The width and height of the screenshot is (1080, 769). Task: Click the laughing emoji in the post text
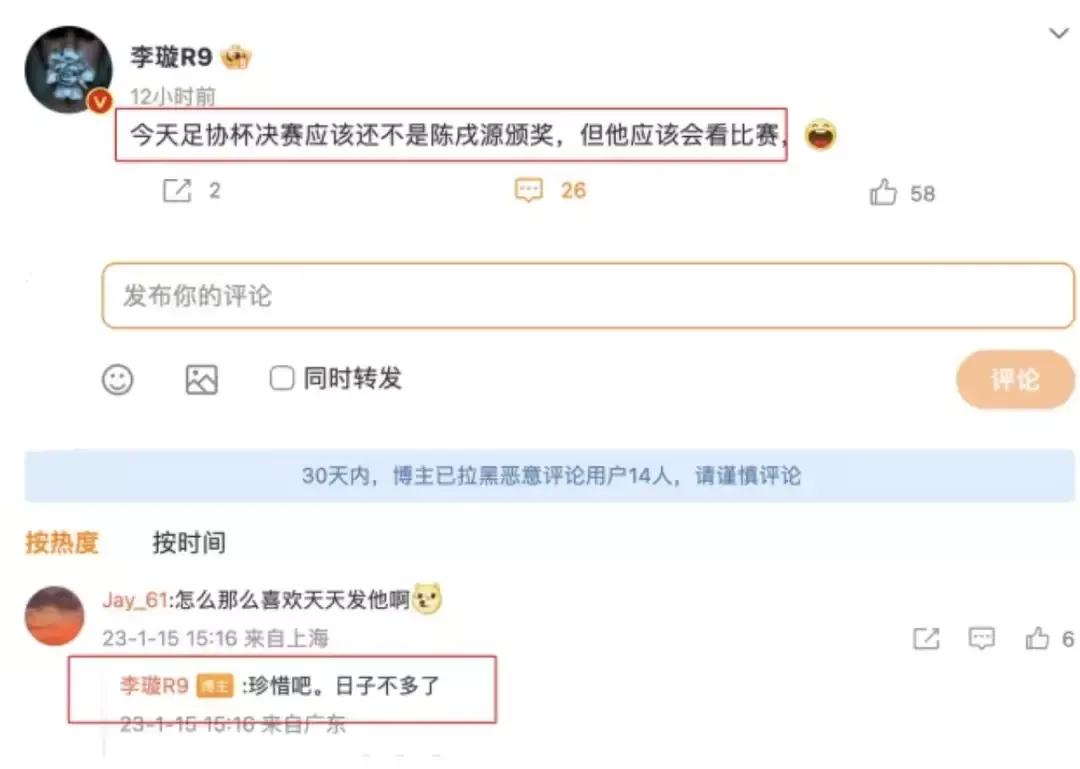(822, 133)
